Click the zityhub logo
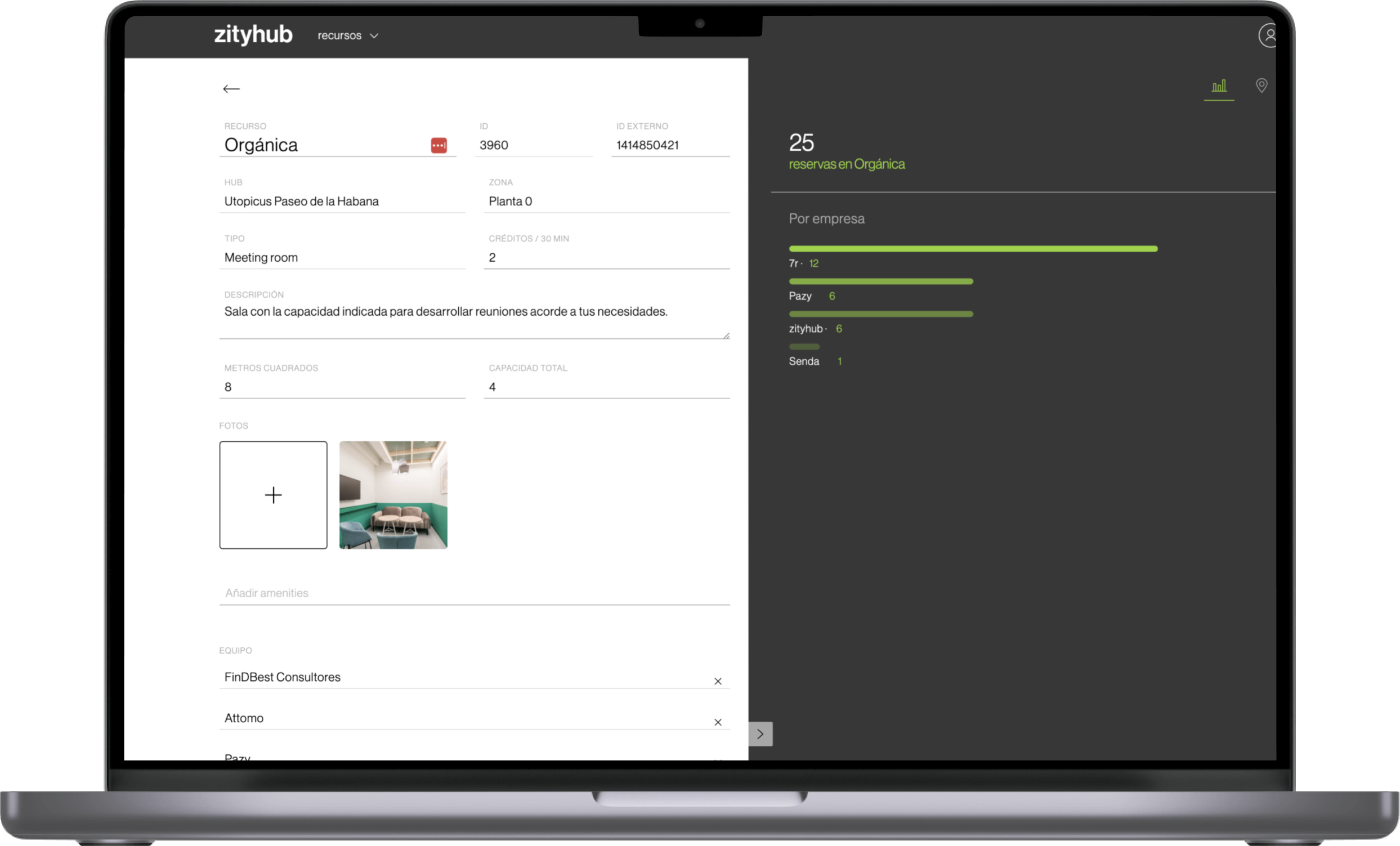The width and height of the screenshot is (1400, 846). click(253, 35)
